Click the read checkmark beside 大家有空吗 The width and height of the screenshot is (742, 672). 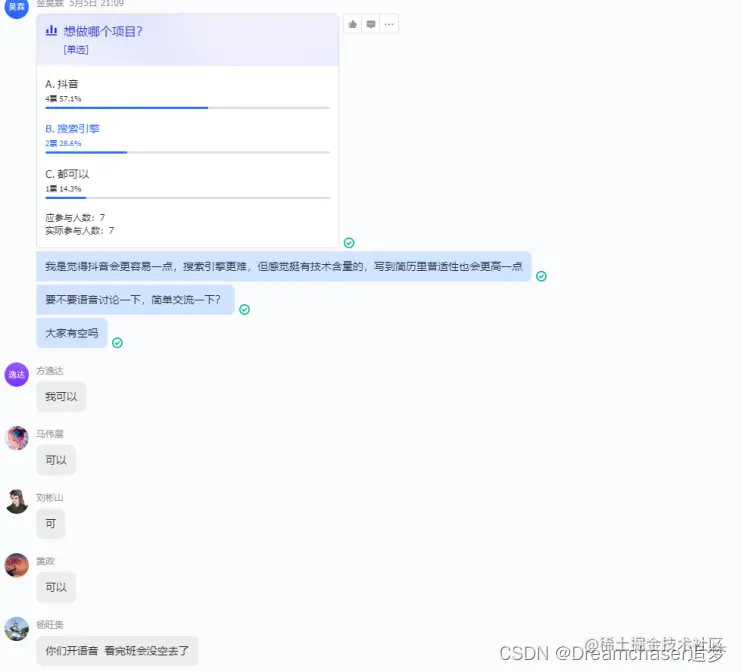pos(117,343)
